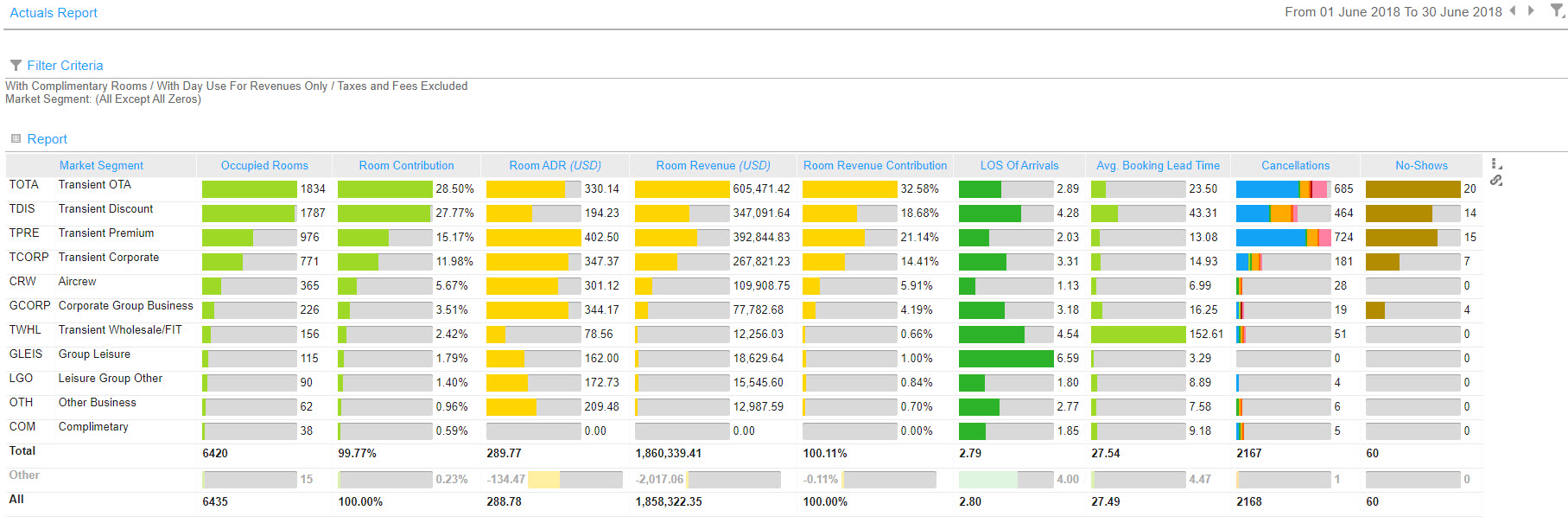Sort by Occupied Rooms column header
The width and height of the screenshot is (1568, 523).
click(264, 165)
